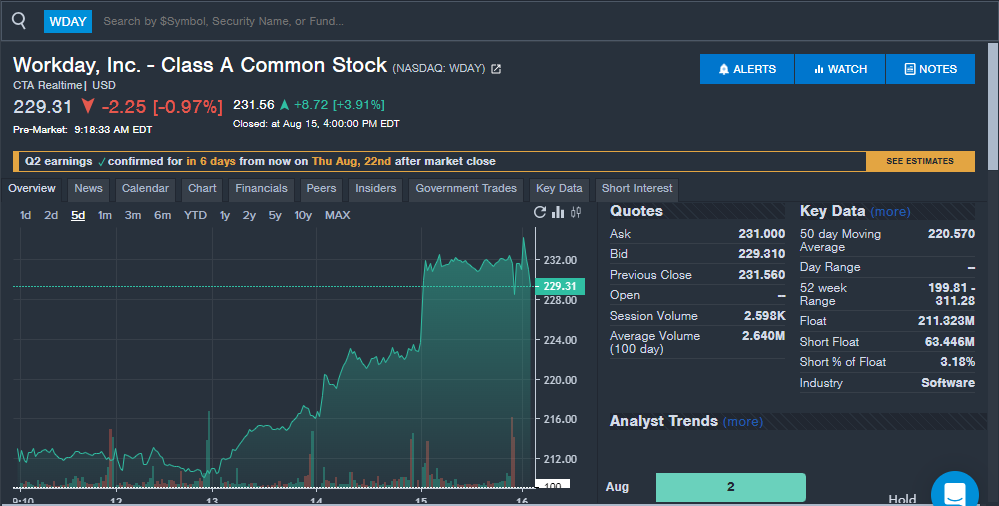Open the Government Trades tab
999x506 pixels.
pyautogui.click(x=466, y=189)
